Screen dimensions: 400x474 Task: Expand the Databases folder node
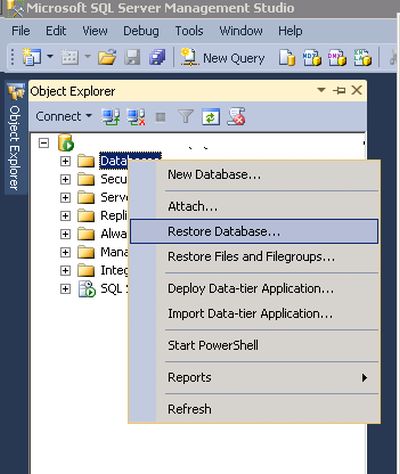65,161
